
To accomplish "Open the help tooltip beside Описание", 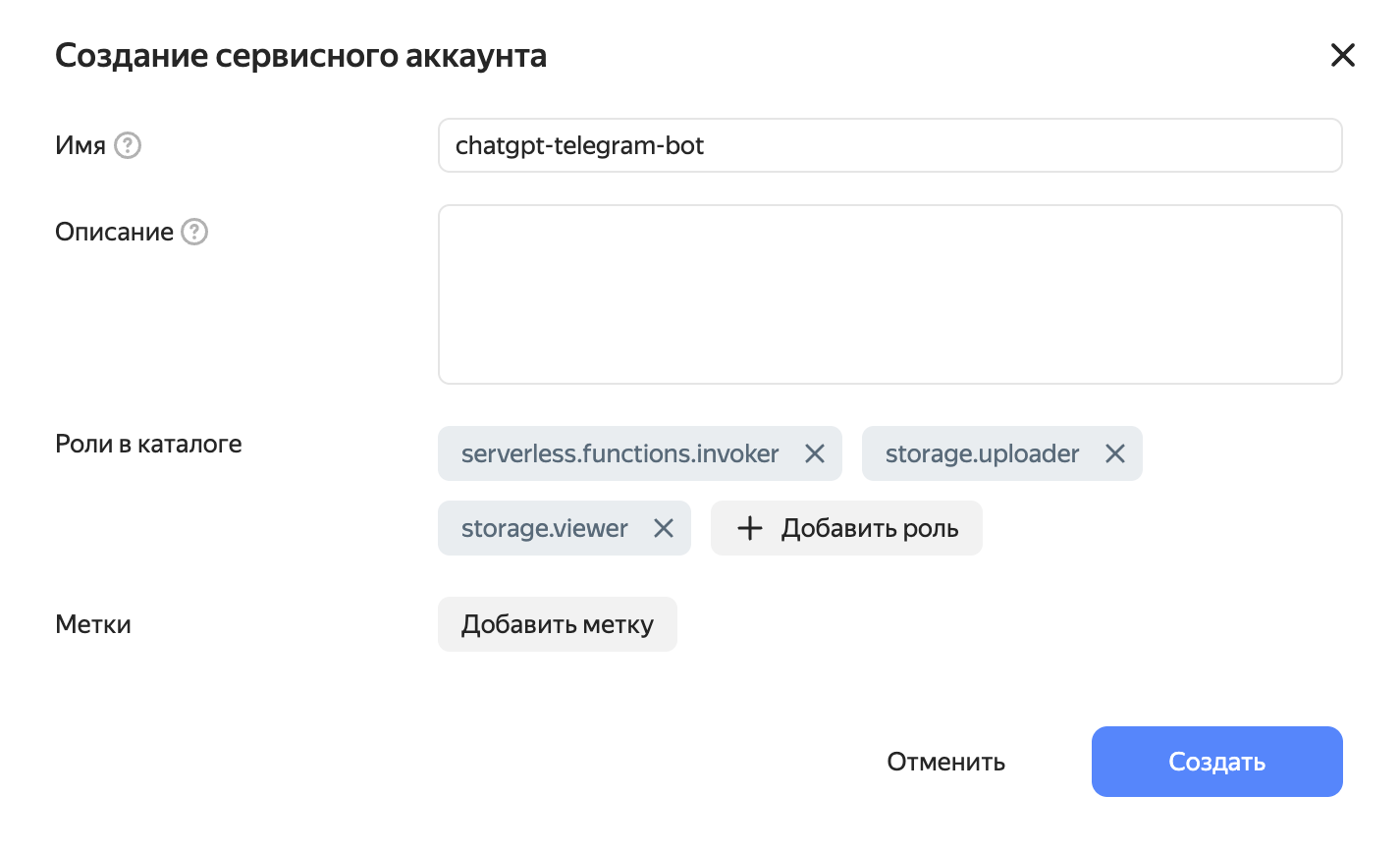I will (x=194, y=232).
